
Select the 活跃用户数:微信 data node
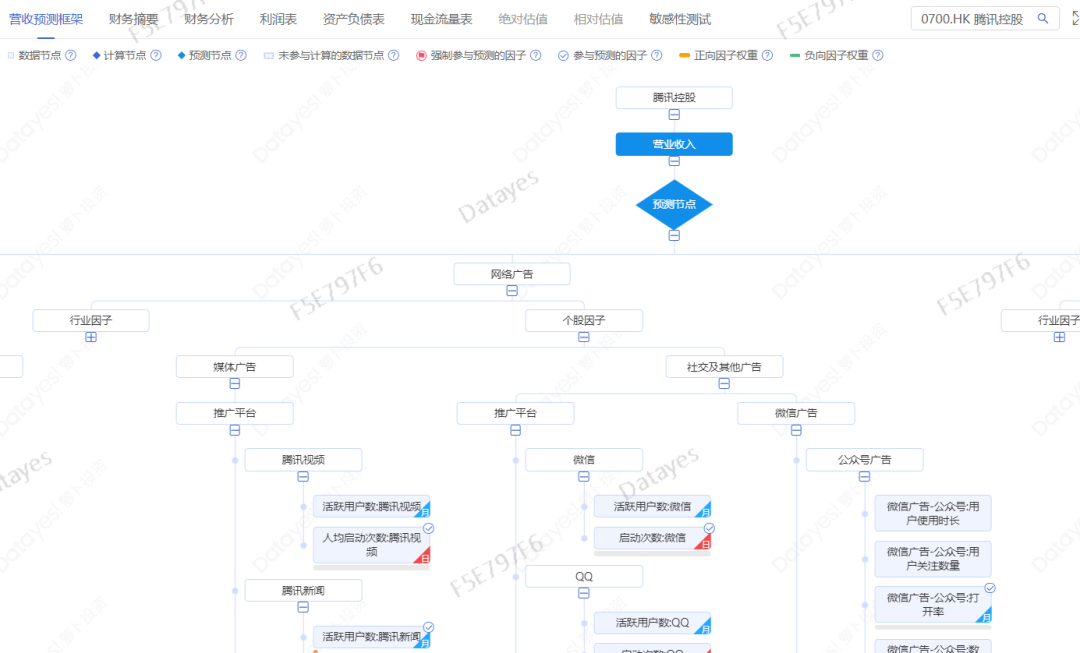click(x=652, y=507)
